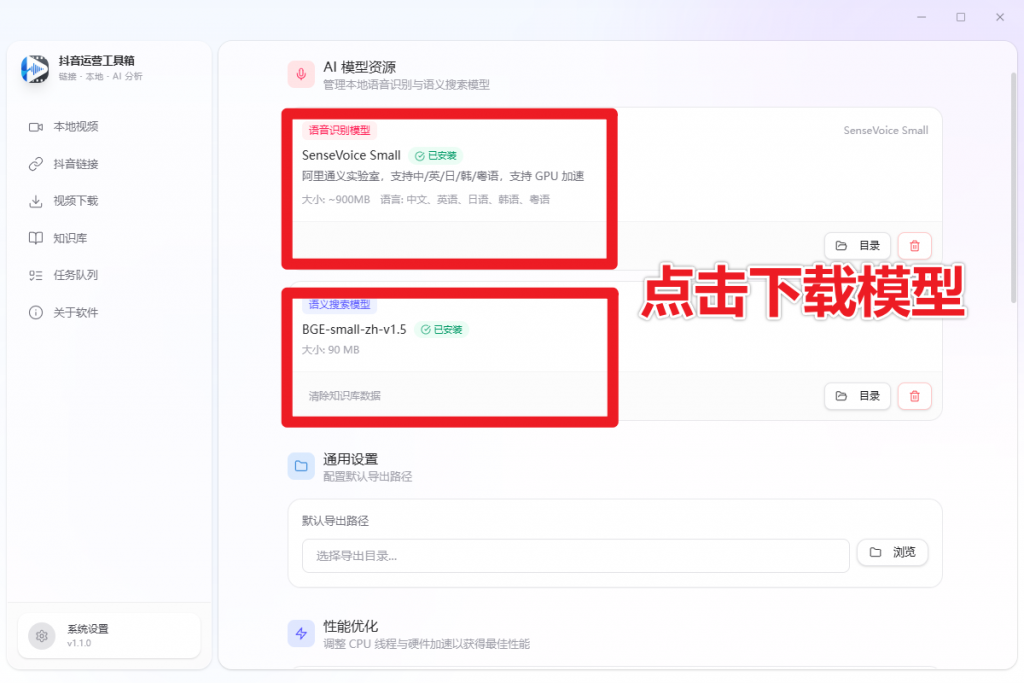Focus the 选择导出目录 path field

point(575,556)
